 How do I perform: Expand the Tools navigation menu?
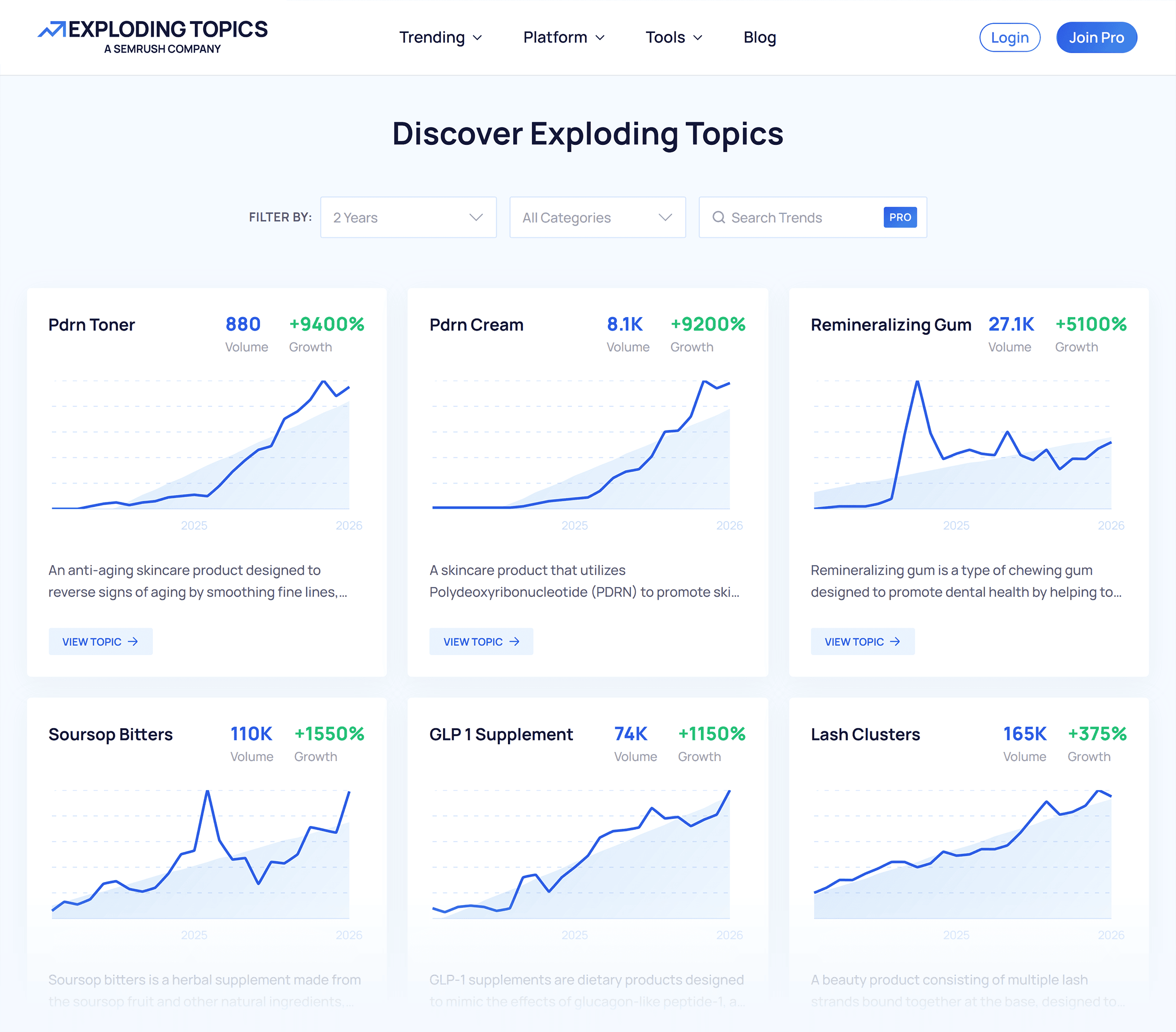674,37
